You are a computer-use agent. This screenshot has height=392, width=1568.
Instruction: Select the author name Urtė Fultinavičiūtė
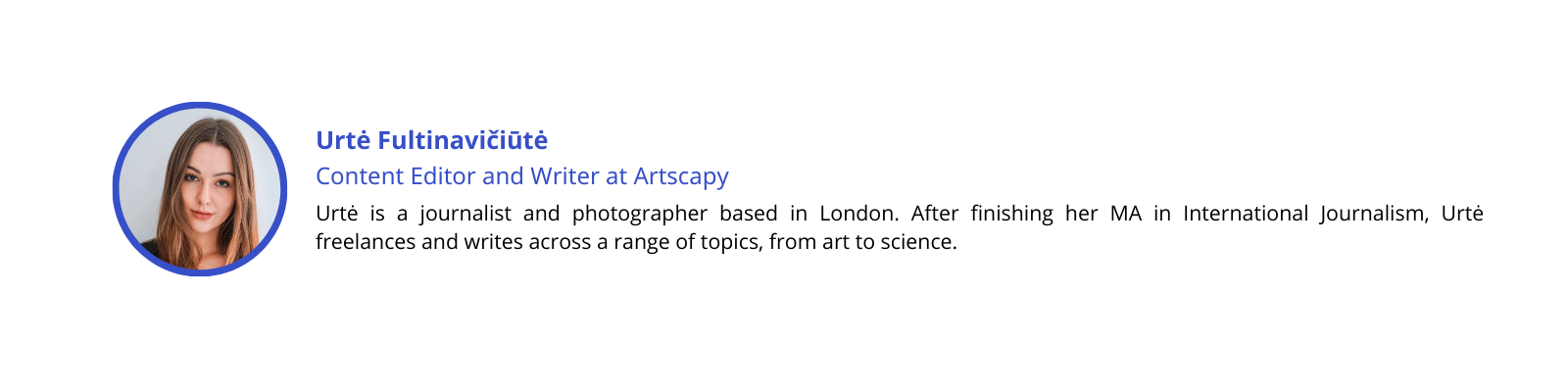coord(431,140)
